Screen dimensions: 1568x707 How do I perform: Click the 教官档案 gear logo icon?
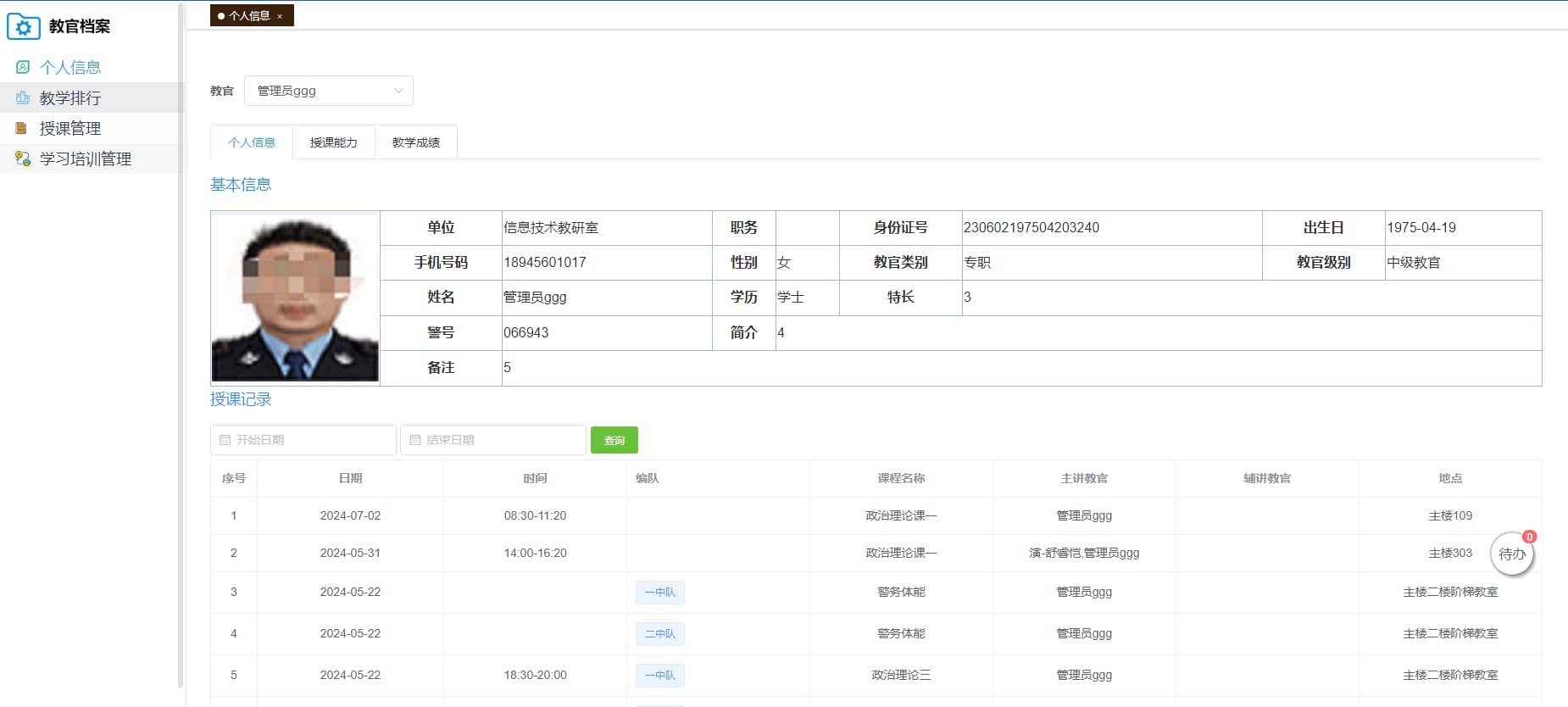click(24, 27)
